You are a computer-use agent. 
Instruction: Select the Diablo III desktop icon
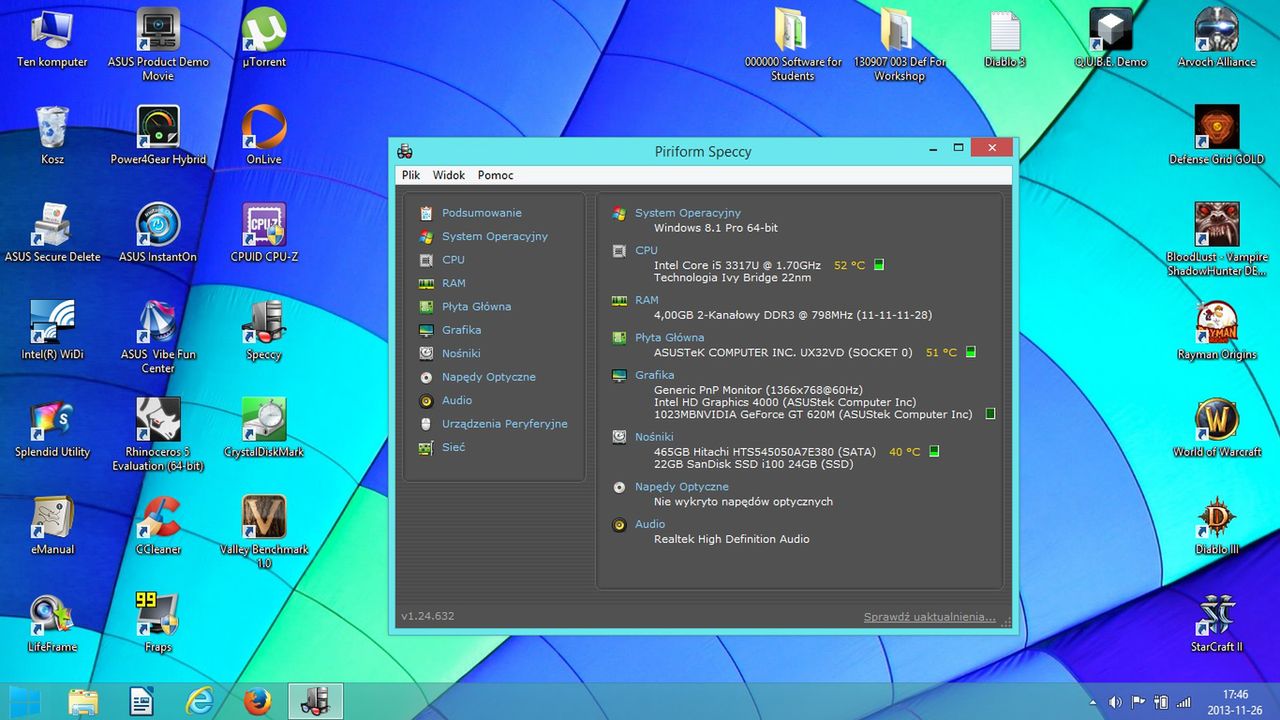[x=1217, y=526]
